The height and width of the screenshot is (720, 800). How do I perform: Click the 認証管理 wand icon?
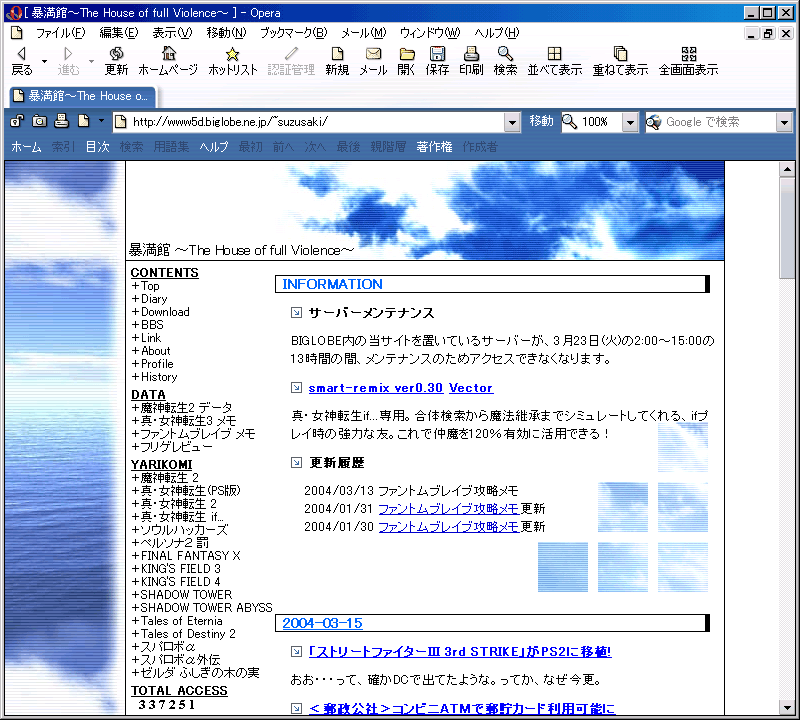(291, 54)
